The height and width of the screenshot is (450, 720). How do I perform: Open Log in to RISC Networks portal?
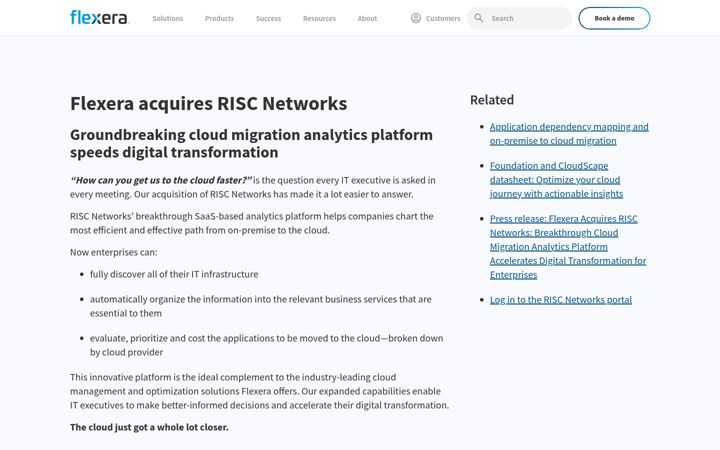click(x=561, y=300)
